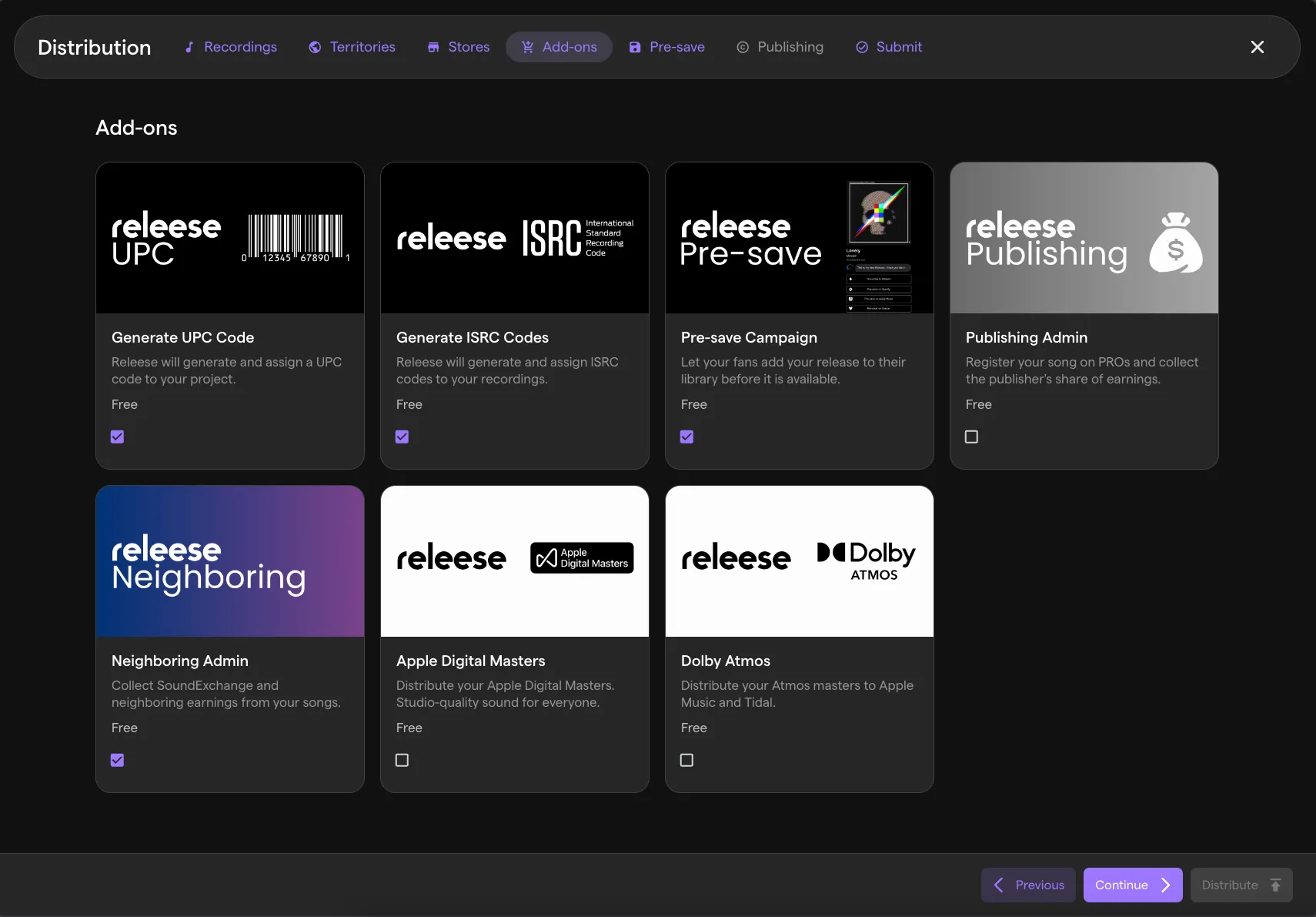Click 'Free' price on Publishing Admin card
The width and height of the screenshot is (1316, 917).
(x=978, y=404)
